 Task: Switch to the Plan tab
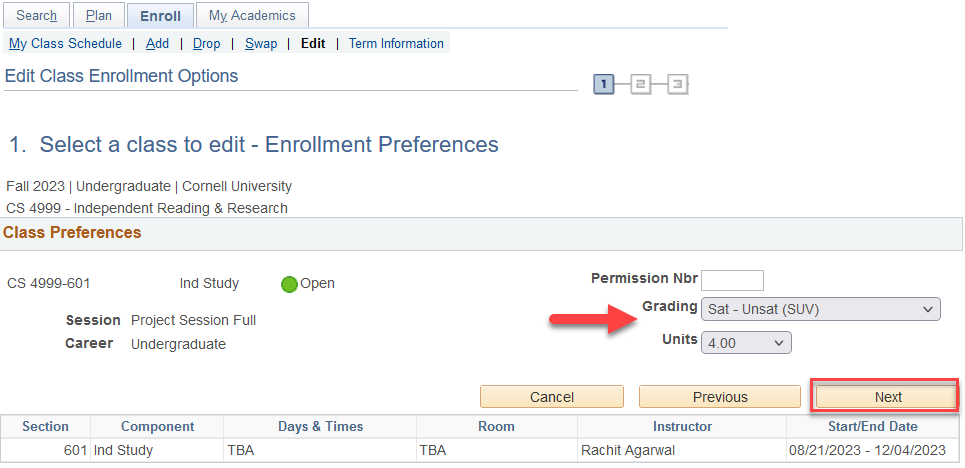point(99,16)
